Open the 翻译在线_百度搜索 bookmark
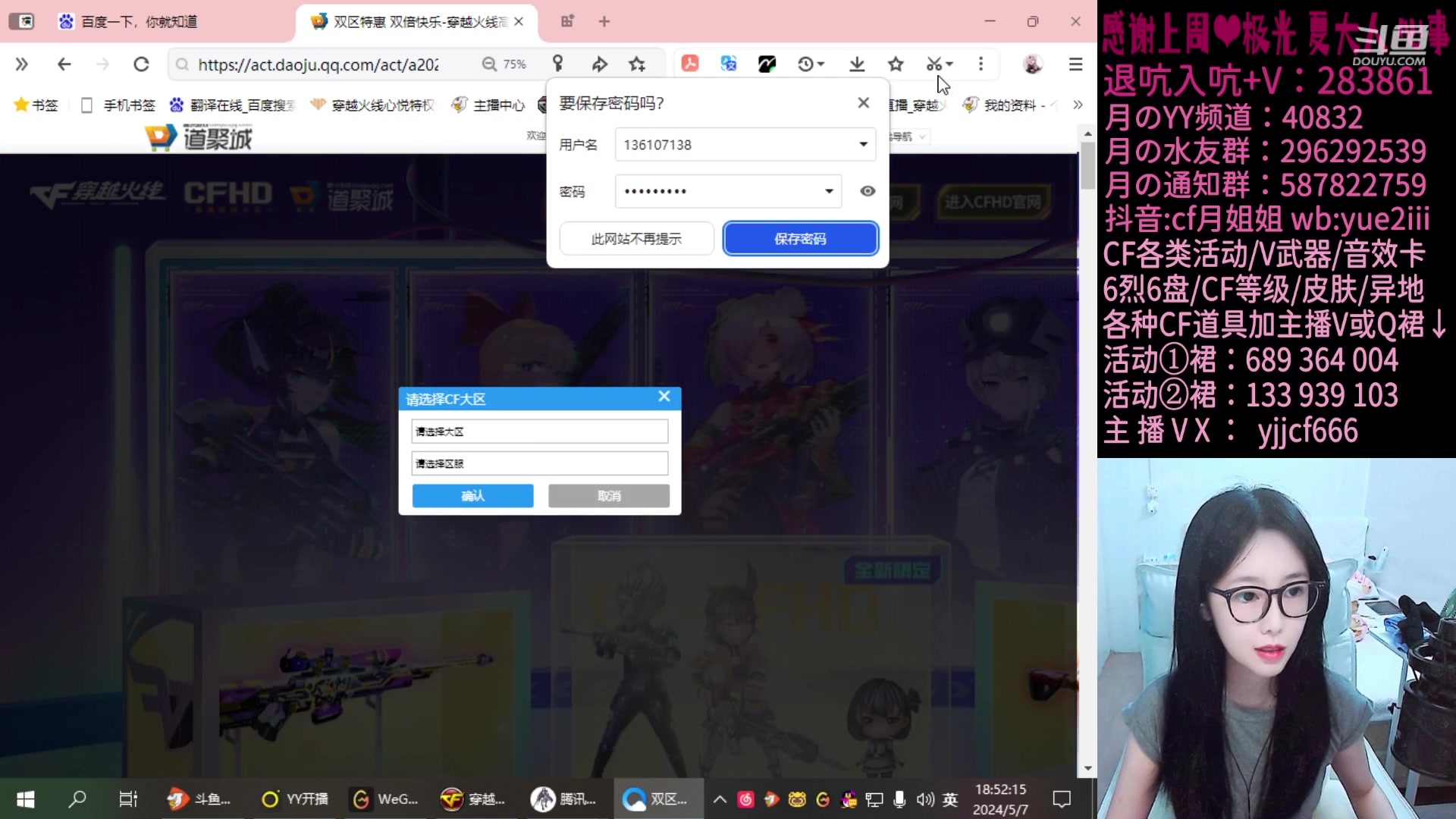1456x819 pixels. (232, 105)
